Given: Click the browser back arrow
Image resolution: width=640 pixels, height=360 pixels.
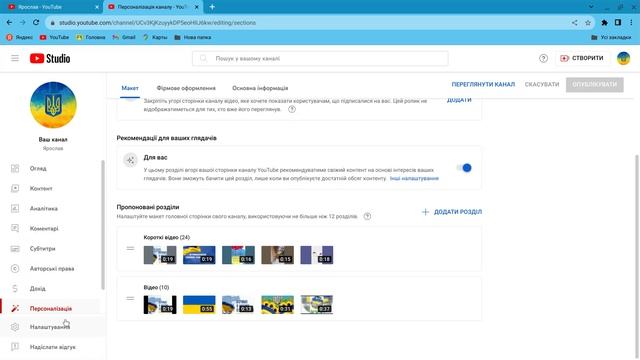Looking at the screenshot, I should pyautogui.click(x=9, y=22).
